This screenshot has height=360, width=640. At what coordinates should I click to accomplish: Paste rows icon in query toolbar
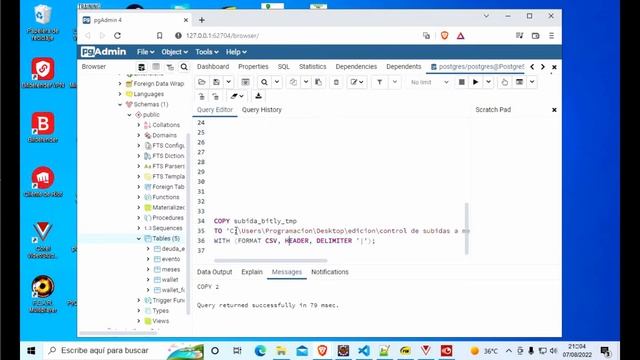coord(318,82)
